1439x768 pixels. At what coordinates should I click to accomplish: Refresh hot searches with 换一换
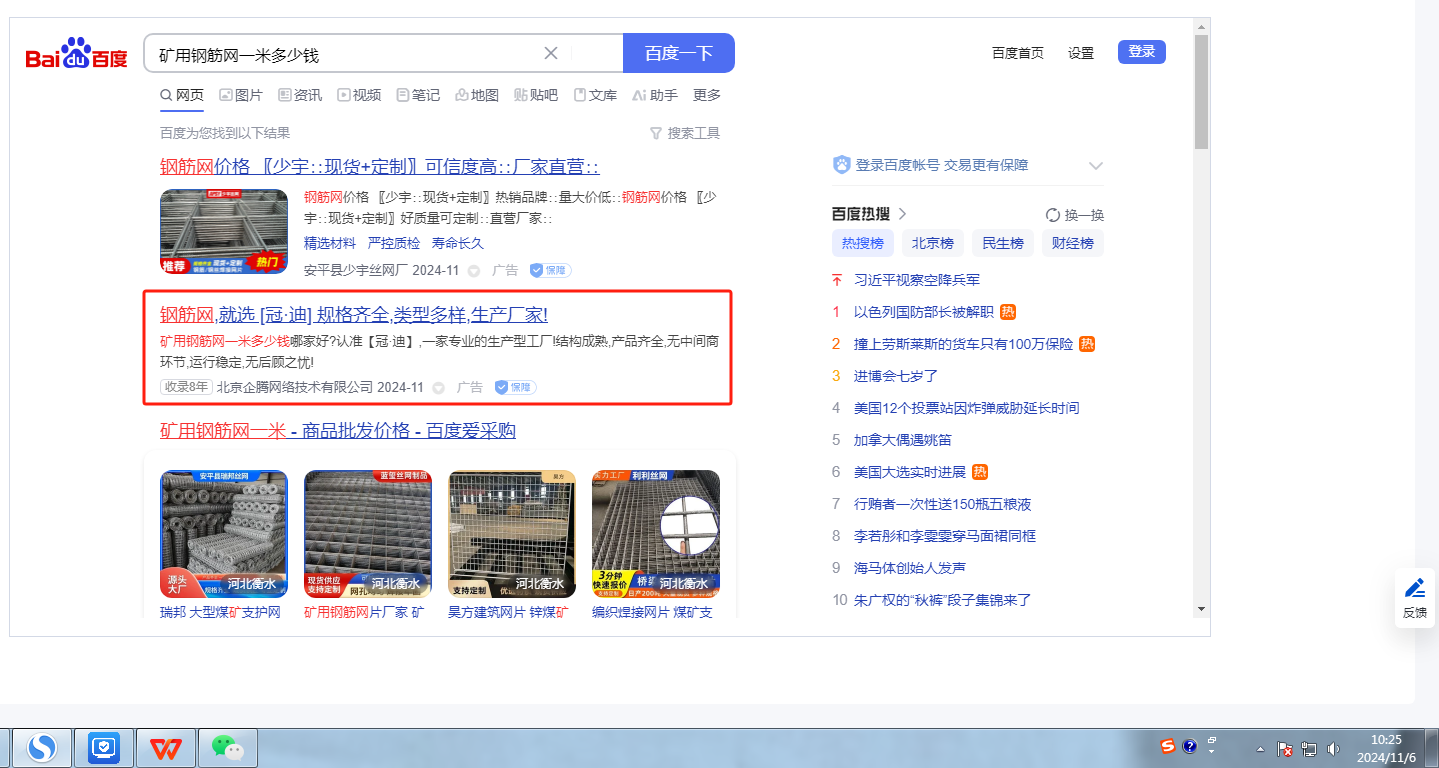pyautogui.click(x=1075, y=215)
